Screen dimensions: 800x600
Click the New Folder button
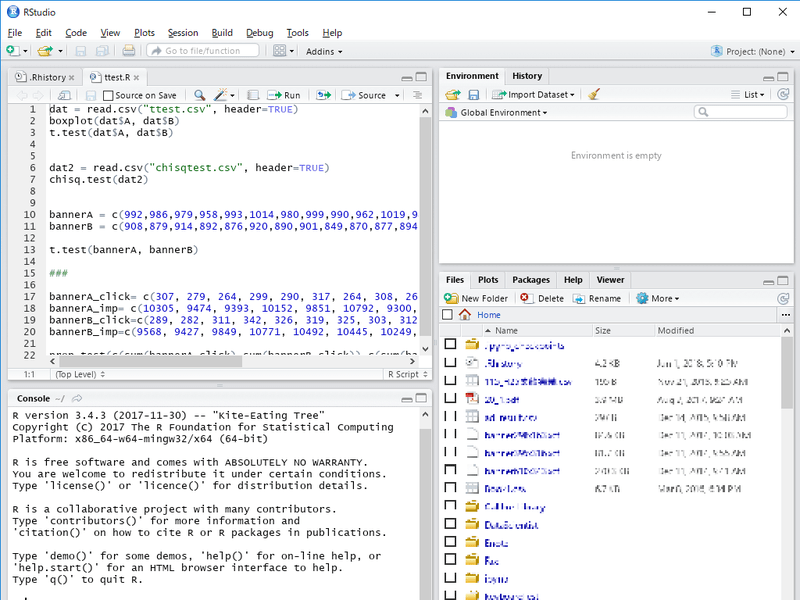click(x=477, y=298)
